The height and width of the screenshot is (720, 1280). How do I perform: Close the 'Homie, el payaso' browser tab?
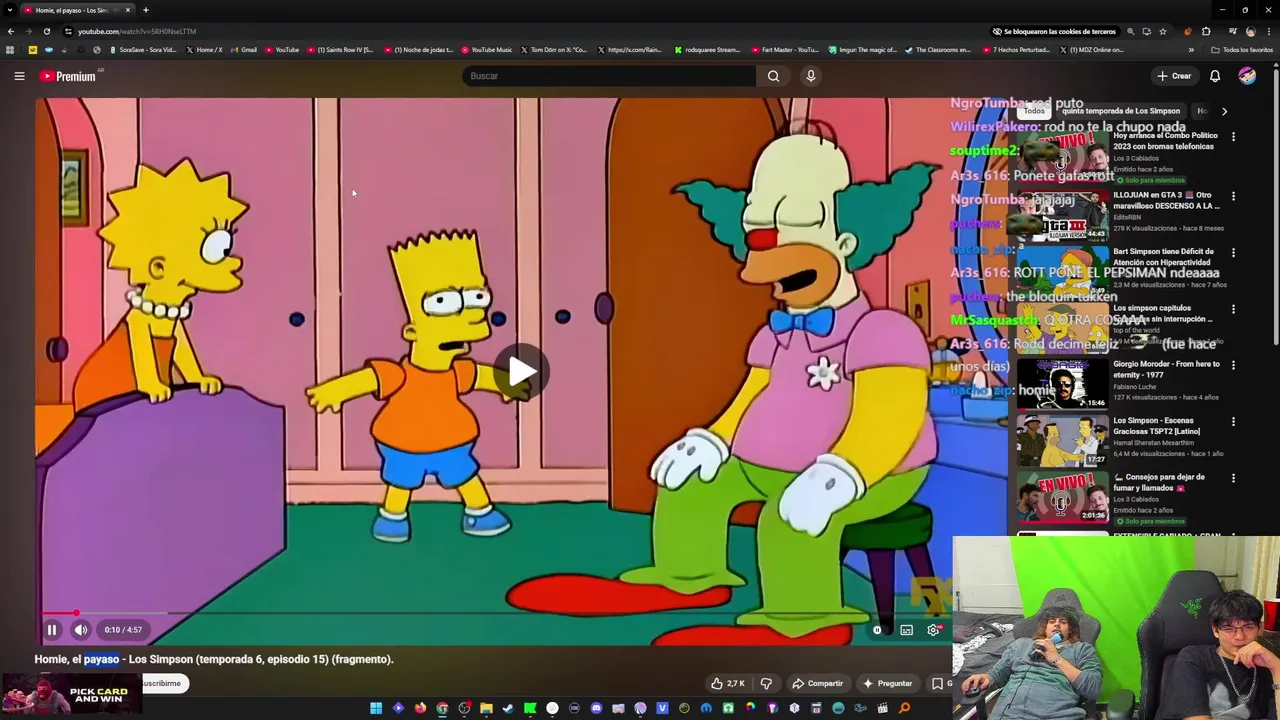[x=127, y=10]
